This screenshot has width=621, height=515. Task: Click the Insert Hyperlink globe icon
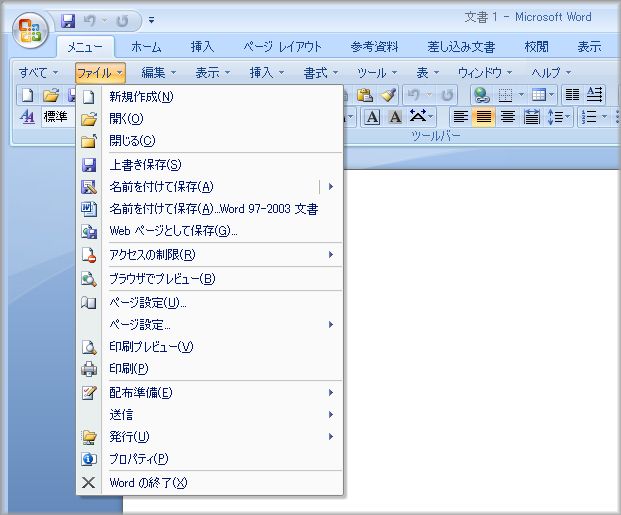(482, 95)
